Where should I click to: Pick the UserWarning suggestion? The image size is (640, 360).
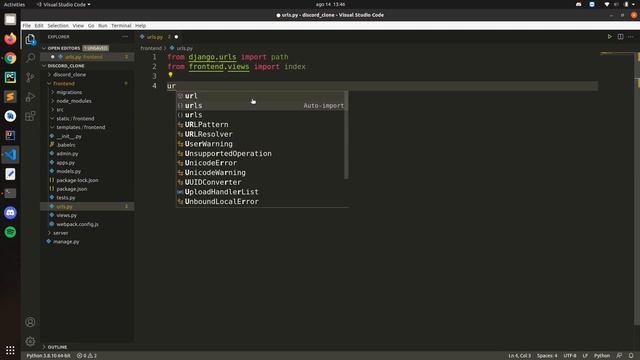pos(260,144)
